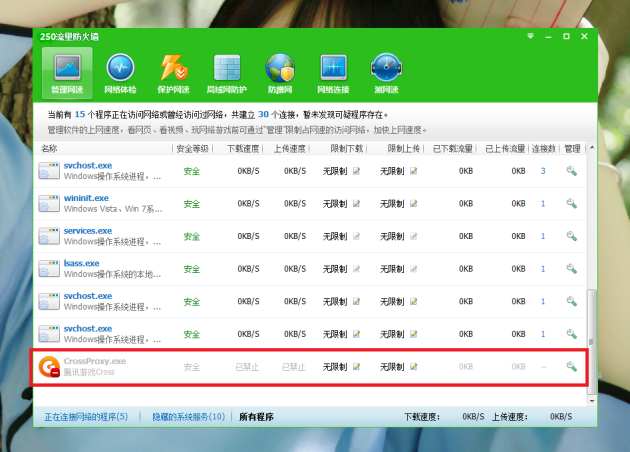Sort list by 安全等级 column header
Screen dimensions: 630x452
click(192, 149)
